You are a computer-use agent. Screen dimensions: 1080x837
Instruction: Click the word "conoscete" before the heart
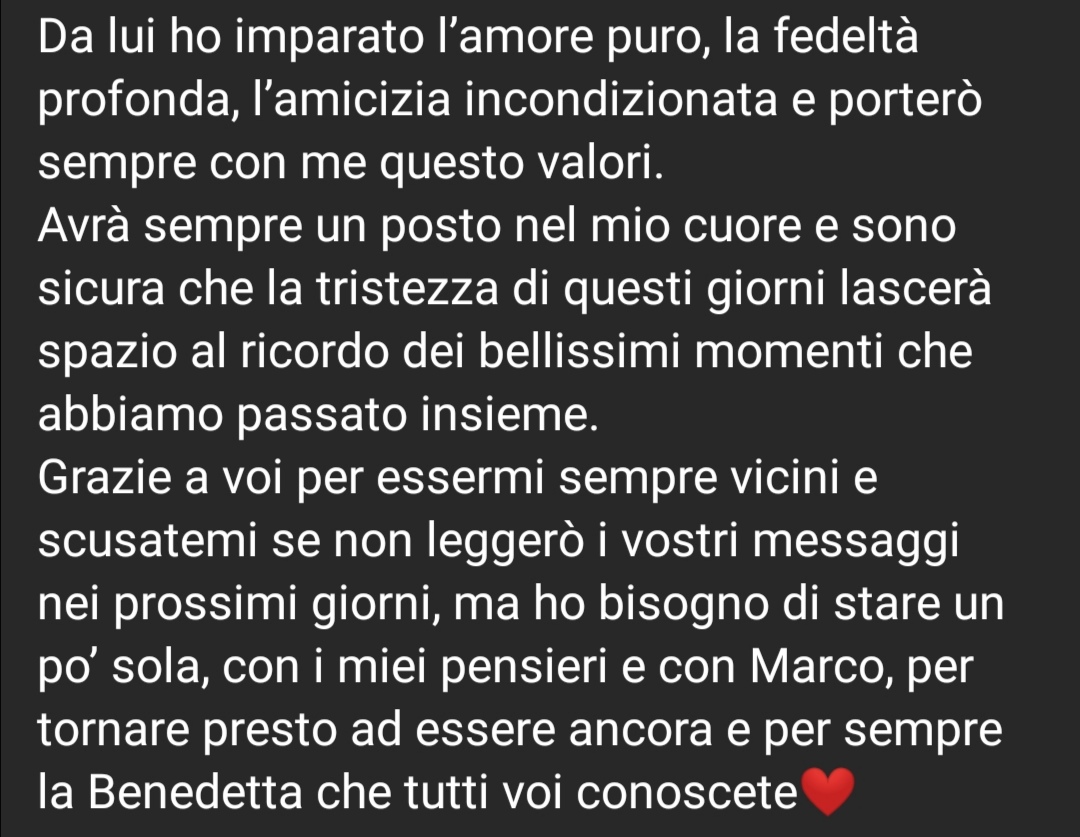[687, 792]
